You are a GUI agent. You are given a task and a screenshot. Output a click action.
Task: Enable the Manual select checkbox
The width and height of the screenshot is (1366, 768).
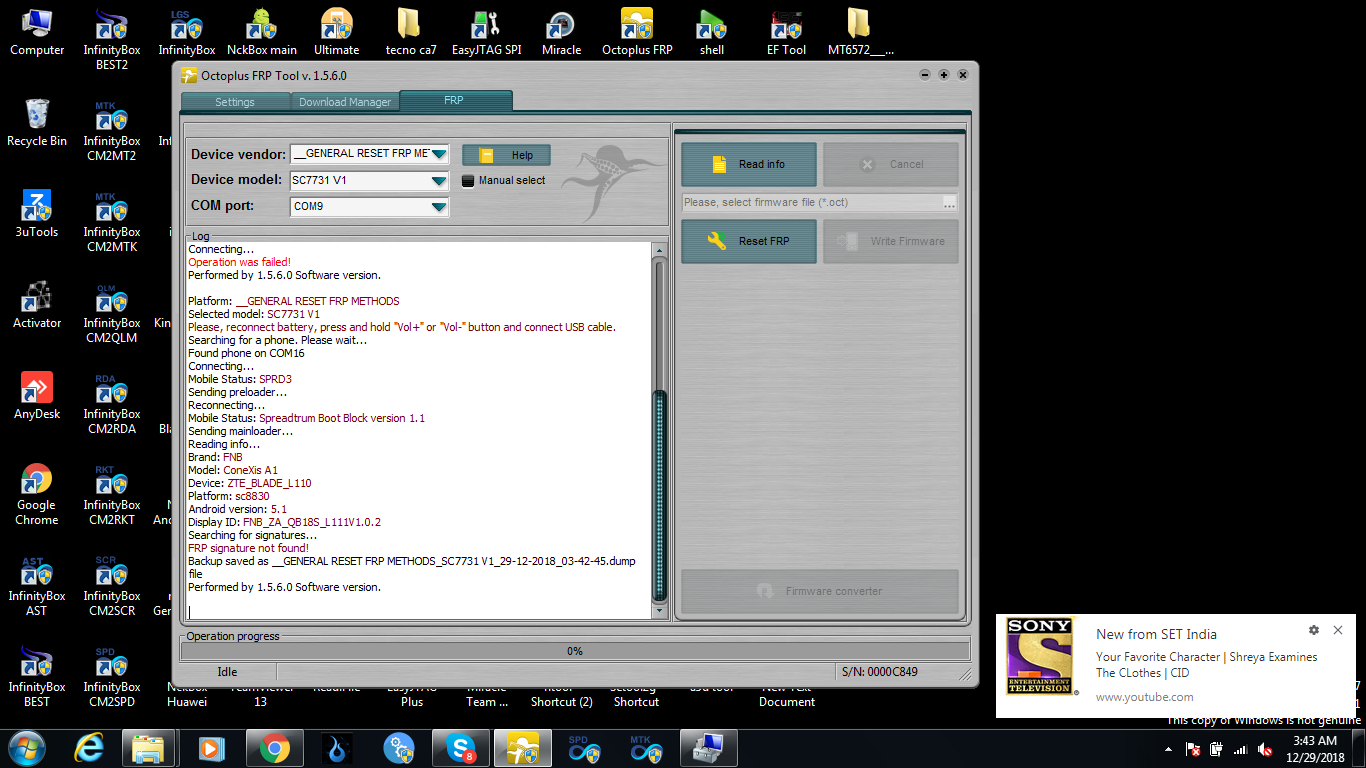tap(468, 181)
